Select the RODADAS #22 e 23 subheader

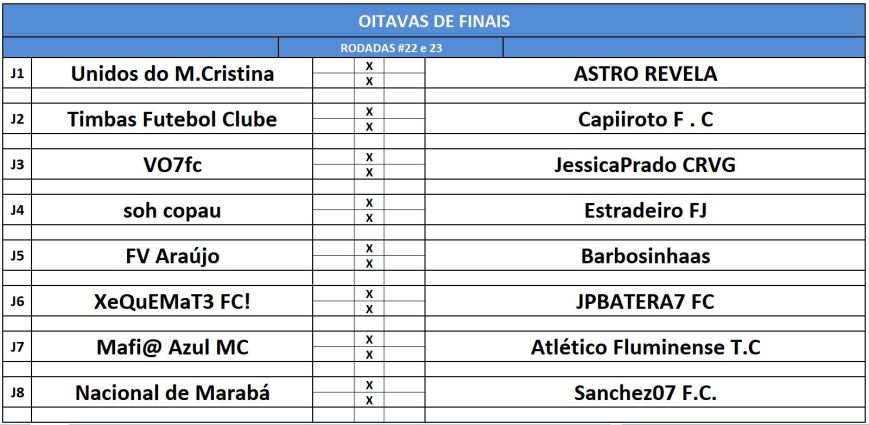(x=390, y=48)
